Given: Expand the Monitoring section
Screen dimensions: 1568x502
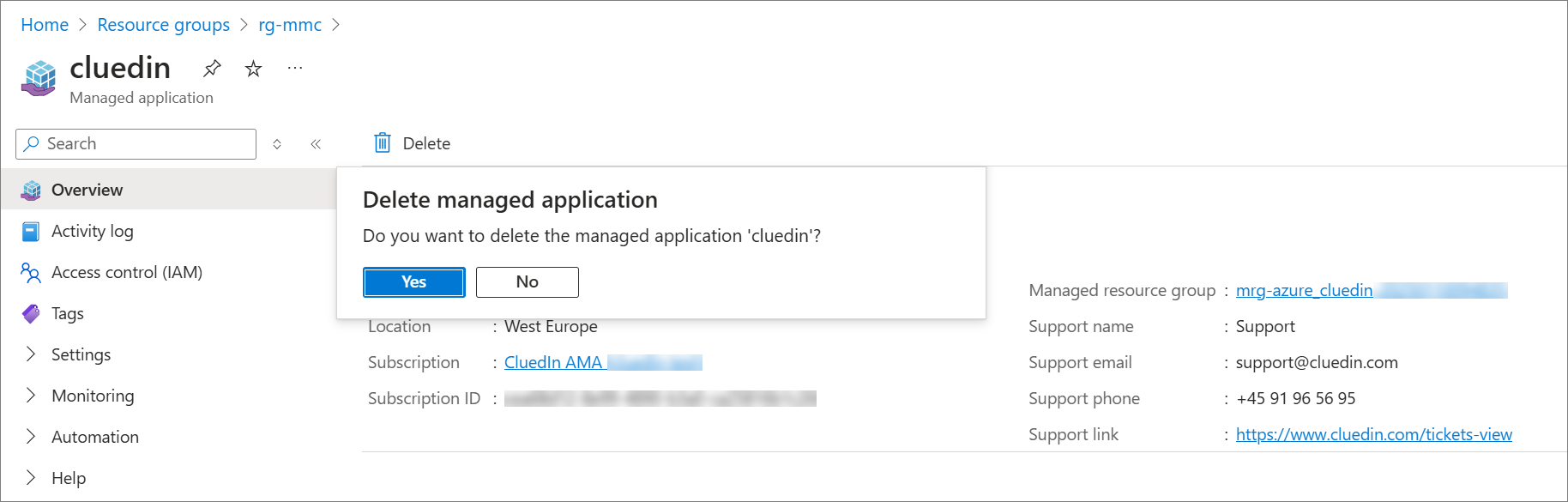Looking at the screenshot, I should click(x=31, y=395).
